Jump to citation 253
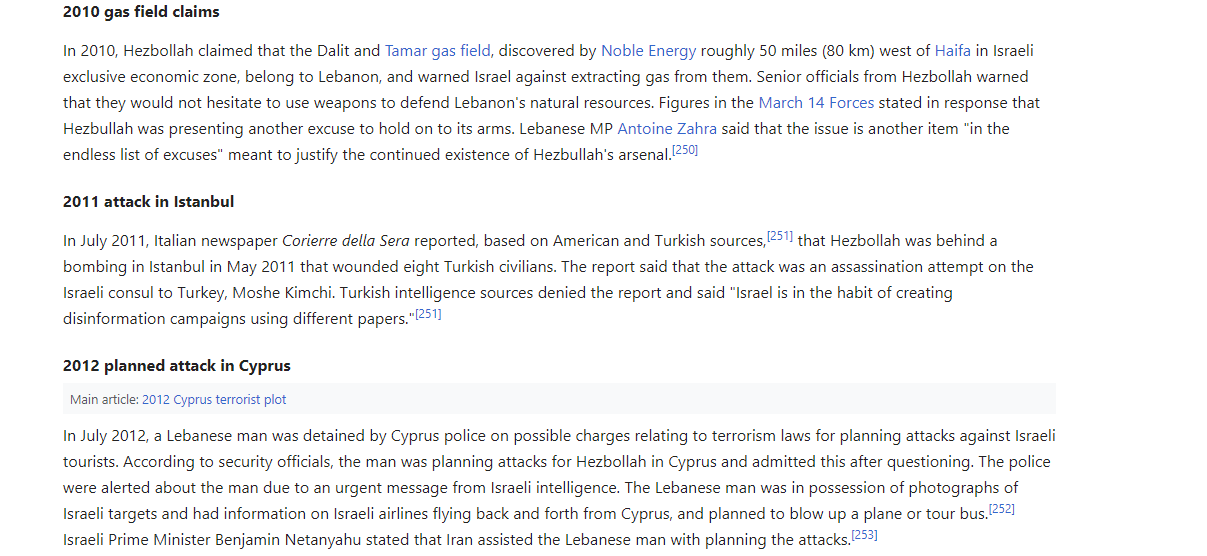 tap(864, 536)
